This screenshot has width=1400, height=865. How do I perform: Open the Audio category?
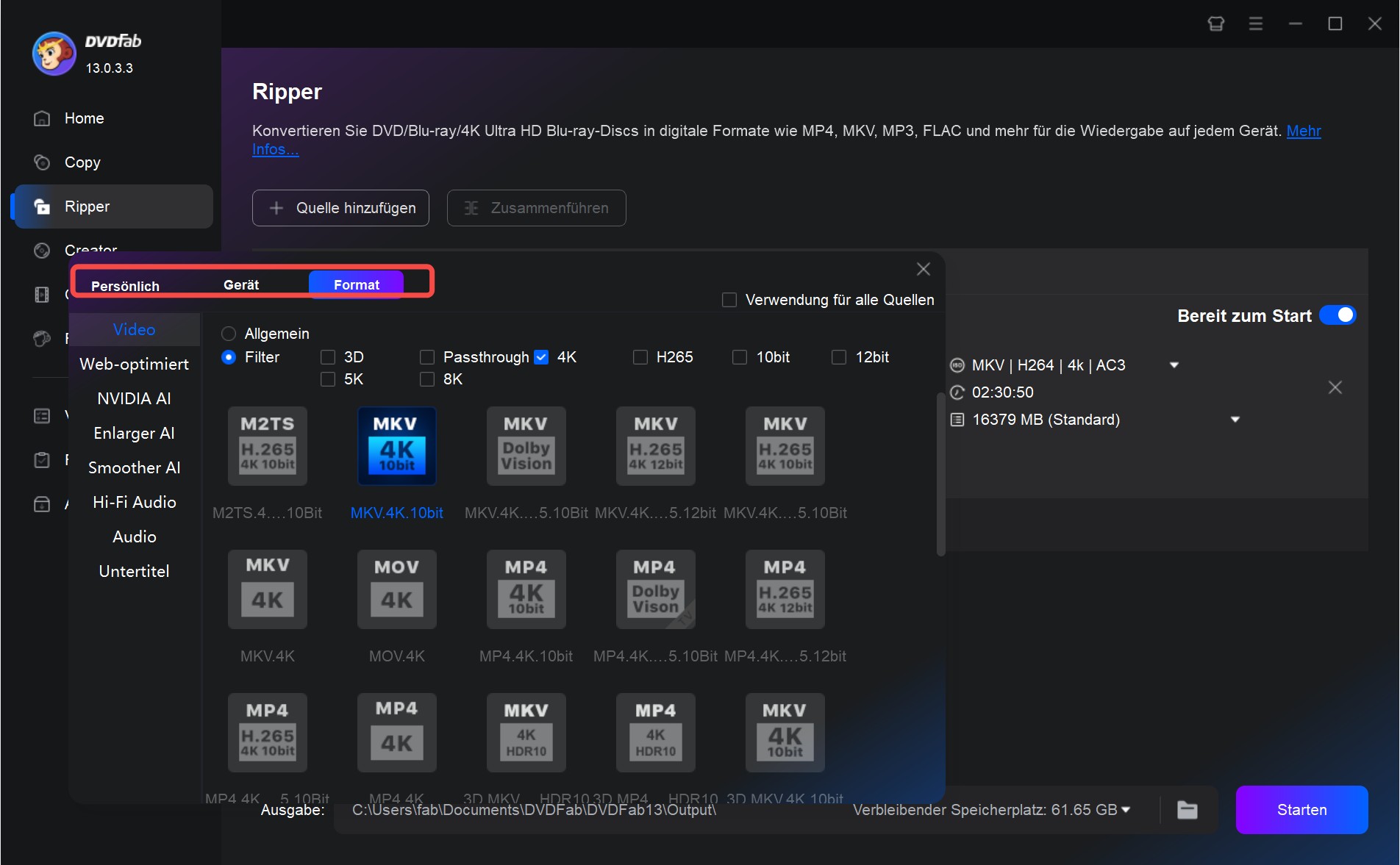click(x=135, y=536)
